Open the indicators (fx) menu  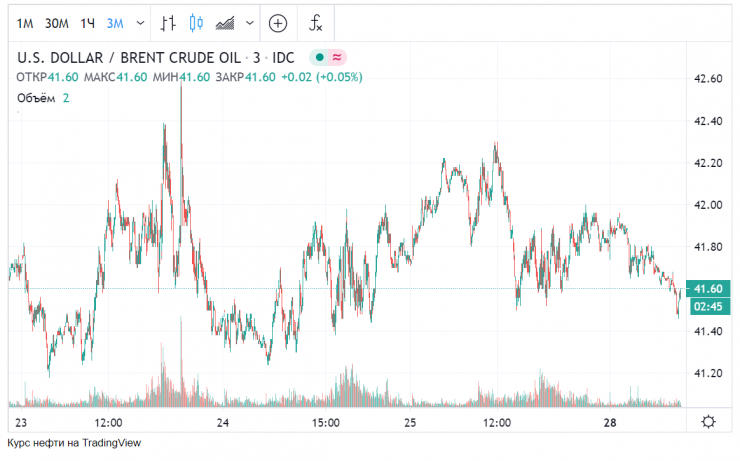[x=316, y=22]
